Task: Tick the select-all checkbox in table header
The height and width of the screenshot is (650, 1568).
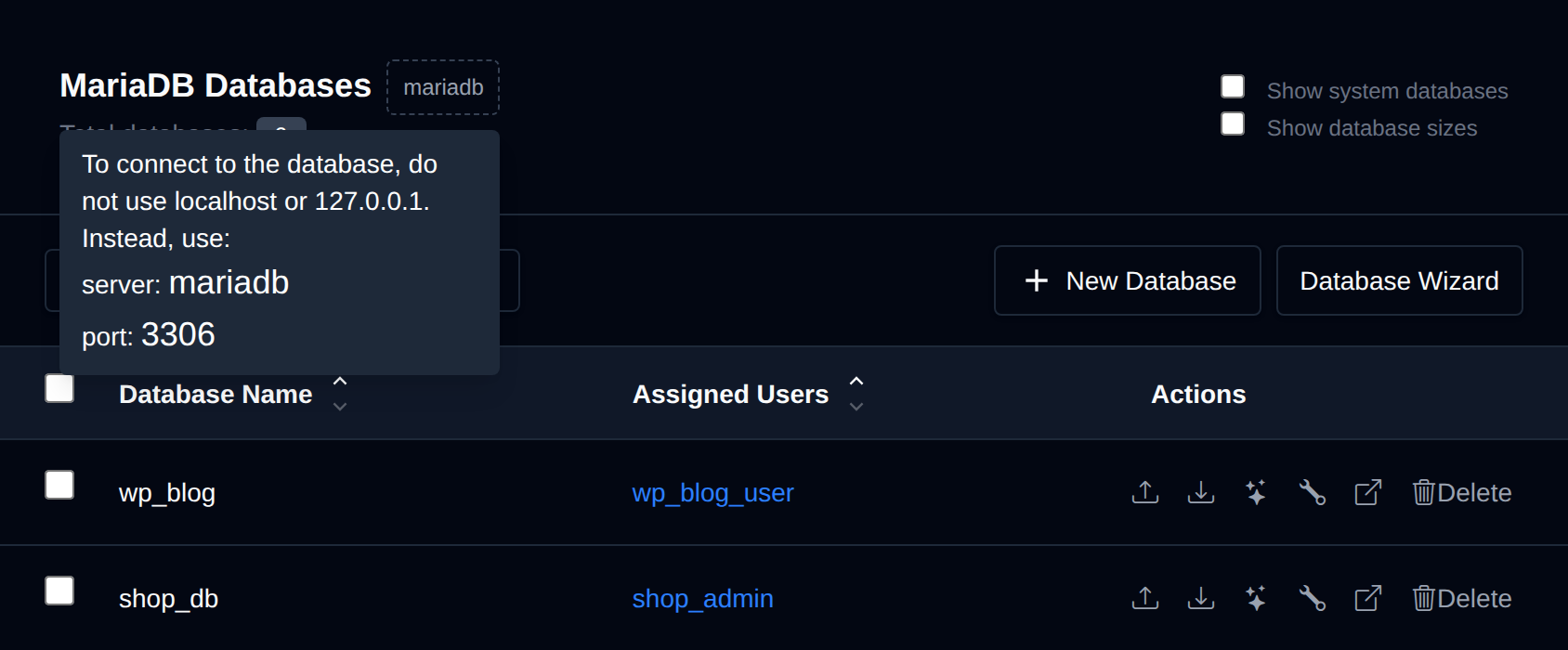Action: click(x=59, y=388)
